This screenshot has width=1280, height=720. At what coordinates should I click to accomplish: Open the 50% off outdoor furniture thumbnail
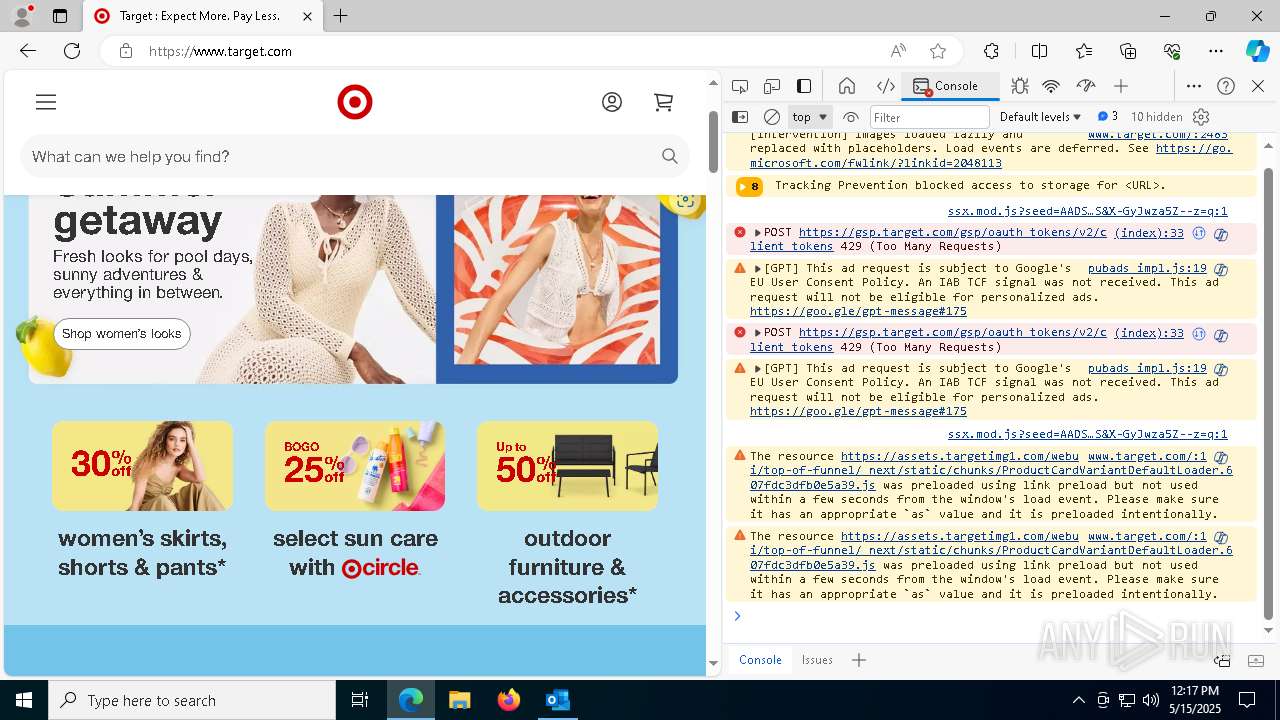[x=567, y=465]
